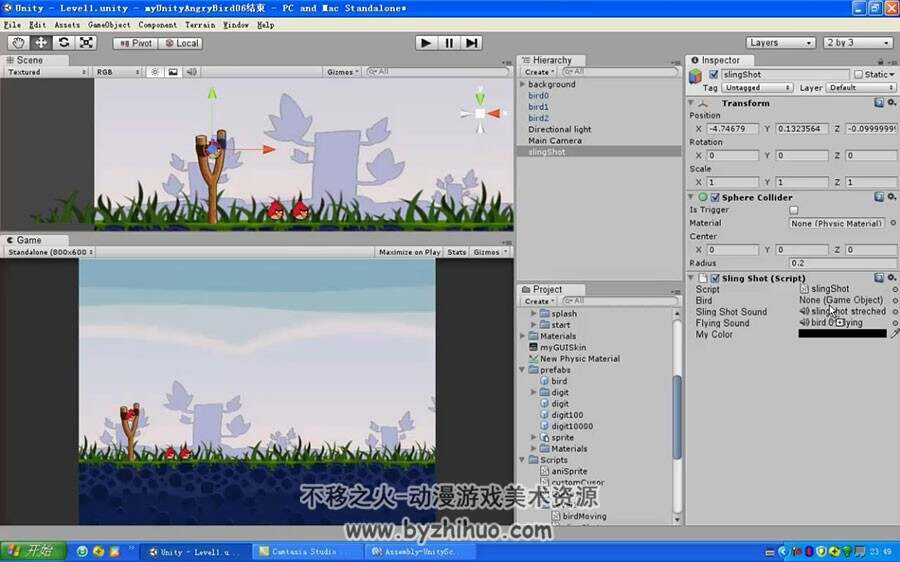Viewport: 900px width, 562px height.
Task: Click Create button in Hierarchy panel
Action: [x=539, y=72]
